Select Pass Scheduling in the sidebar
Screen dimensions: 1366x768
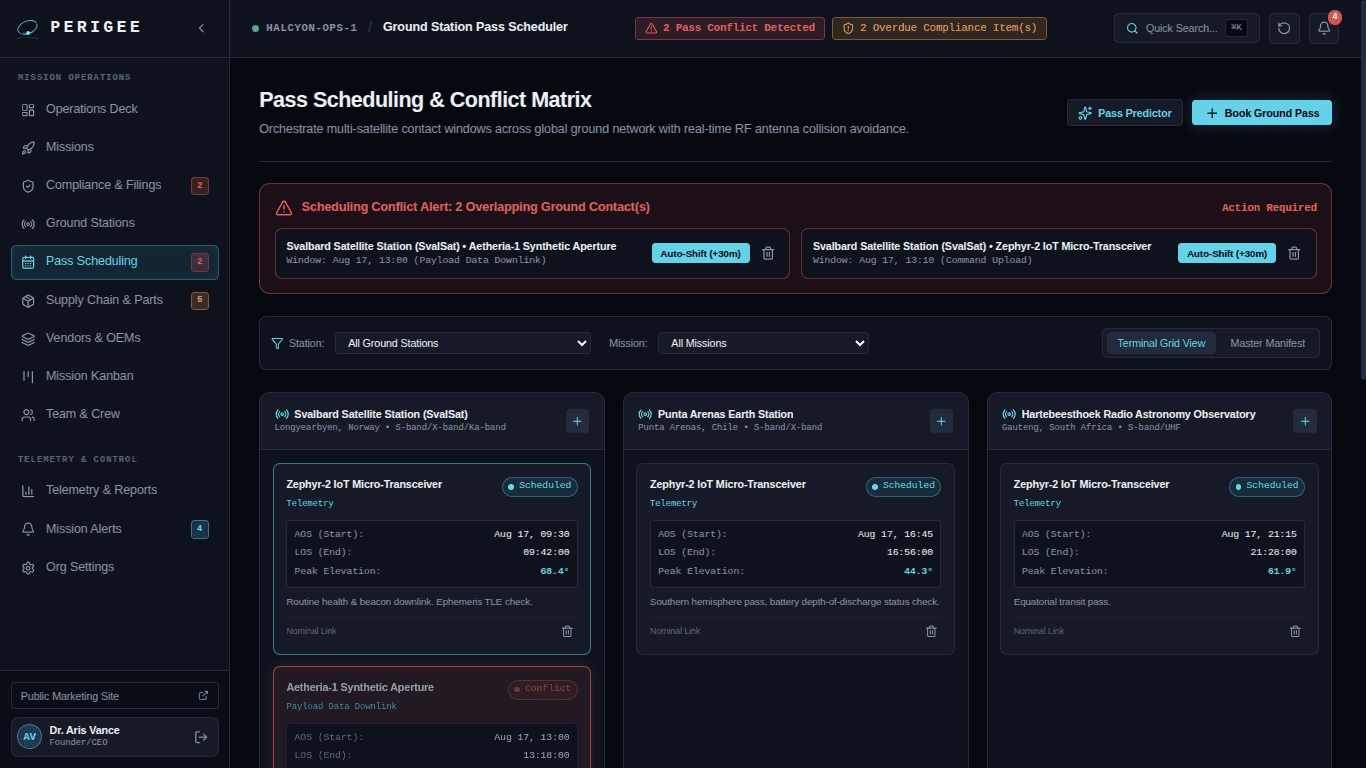point(115,262)
